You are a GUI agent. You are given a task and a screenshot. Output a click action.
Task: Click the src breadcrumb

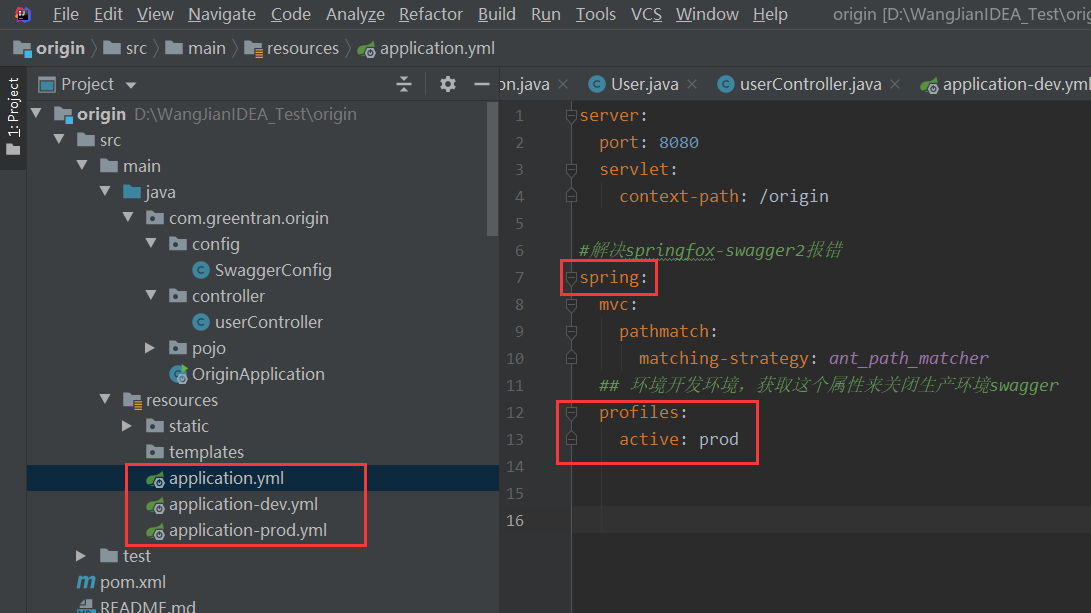point(125,48)
